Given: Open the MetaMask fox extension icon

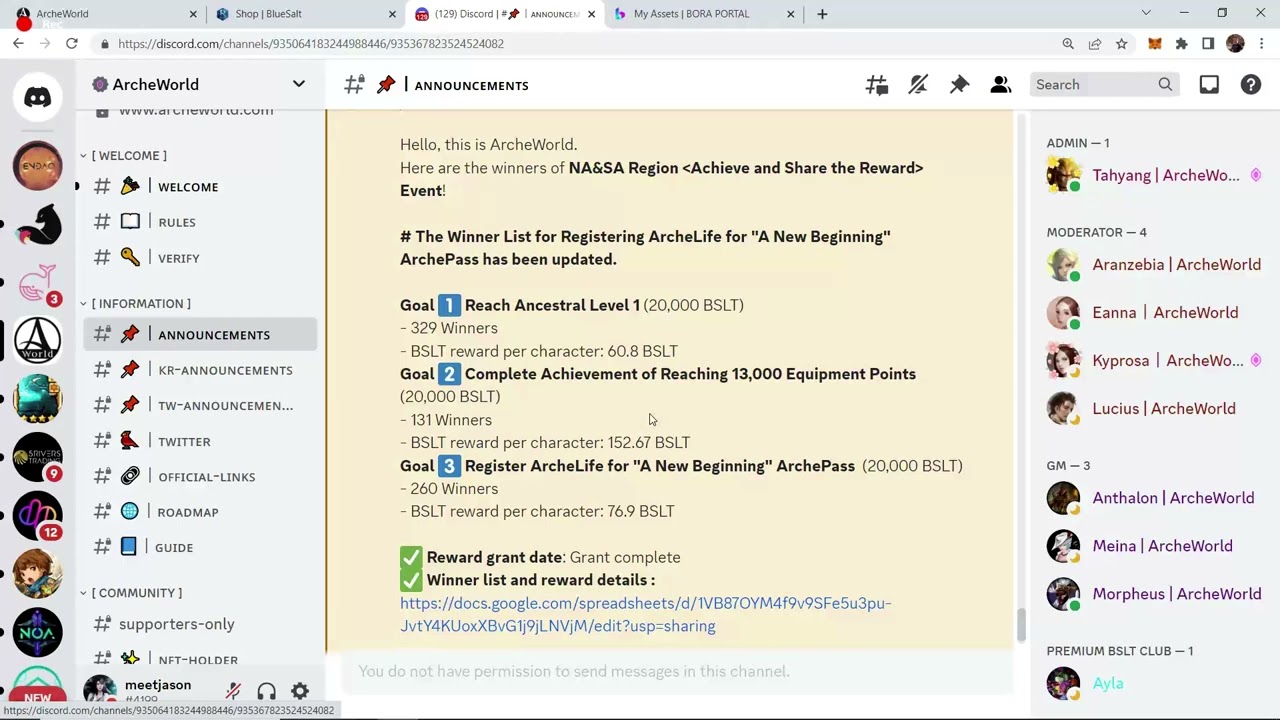Looking at the screenshot, I should (1155, 44).
